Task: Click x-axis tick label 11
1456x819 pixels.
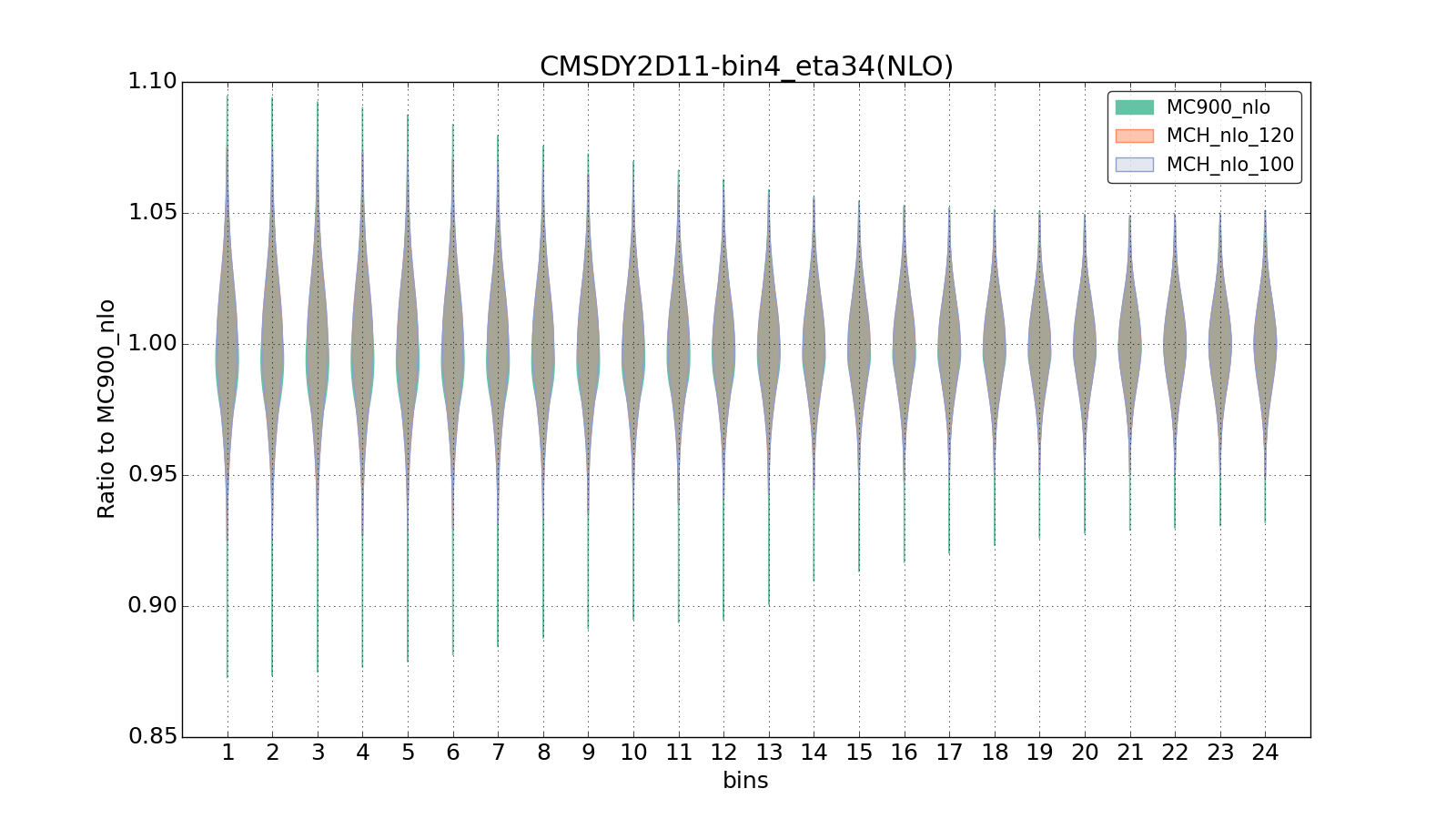Action: click(678, 753)
